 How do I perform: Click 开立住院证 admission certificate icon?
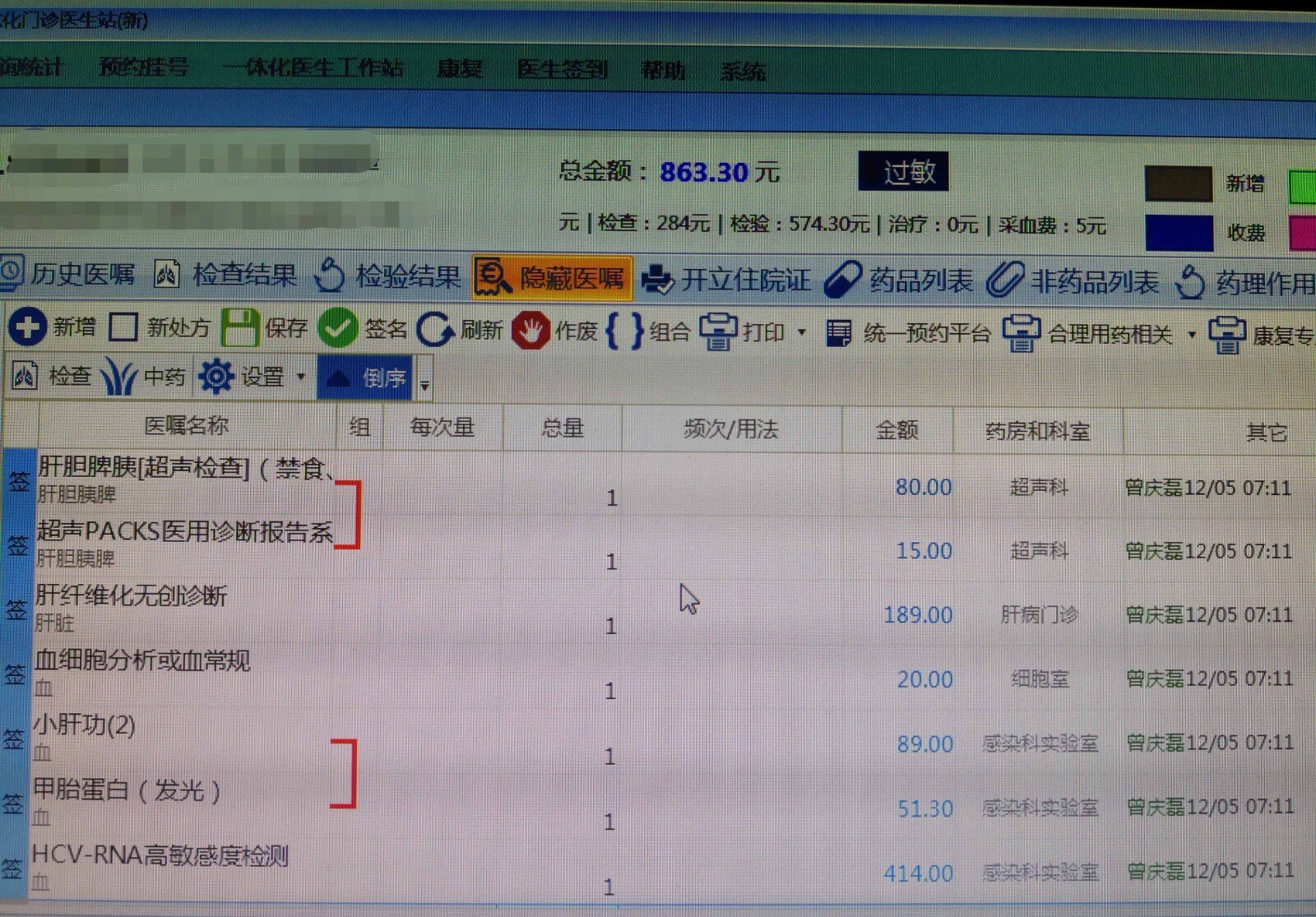(657, 280)
